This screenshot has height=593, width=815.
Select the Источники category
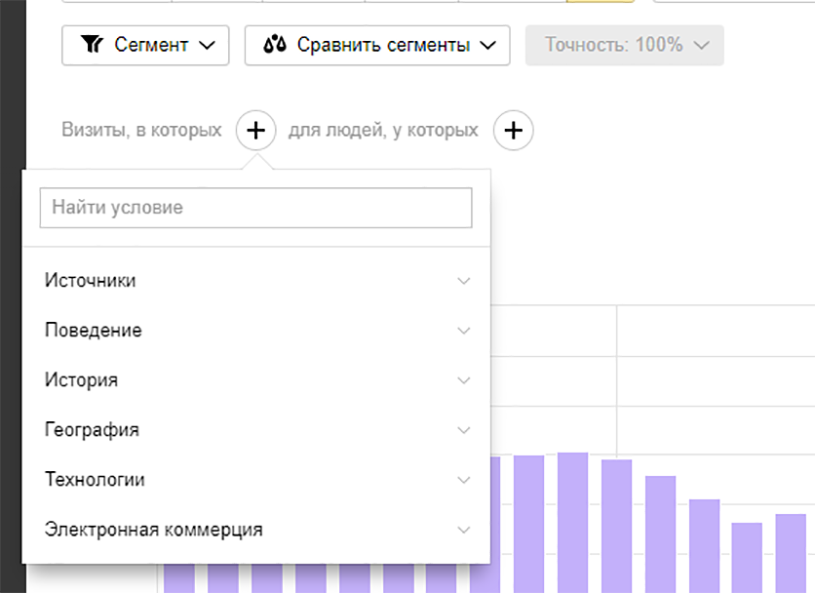pyautogui.click(x=91, y=281)
